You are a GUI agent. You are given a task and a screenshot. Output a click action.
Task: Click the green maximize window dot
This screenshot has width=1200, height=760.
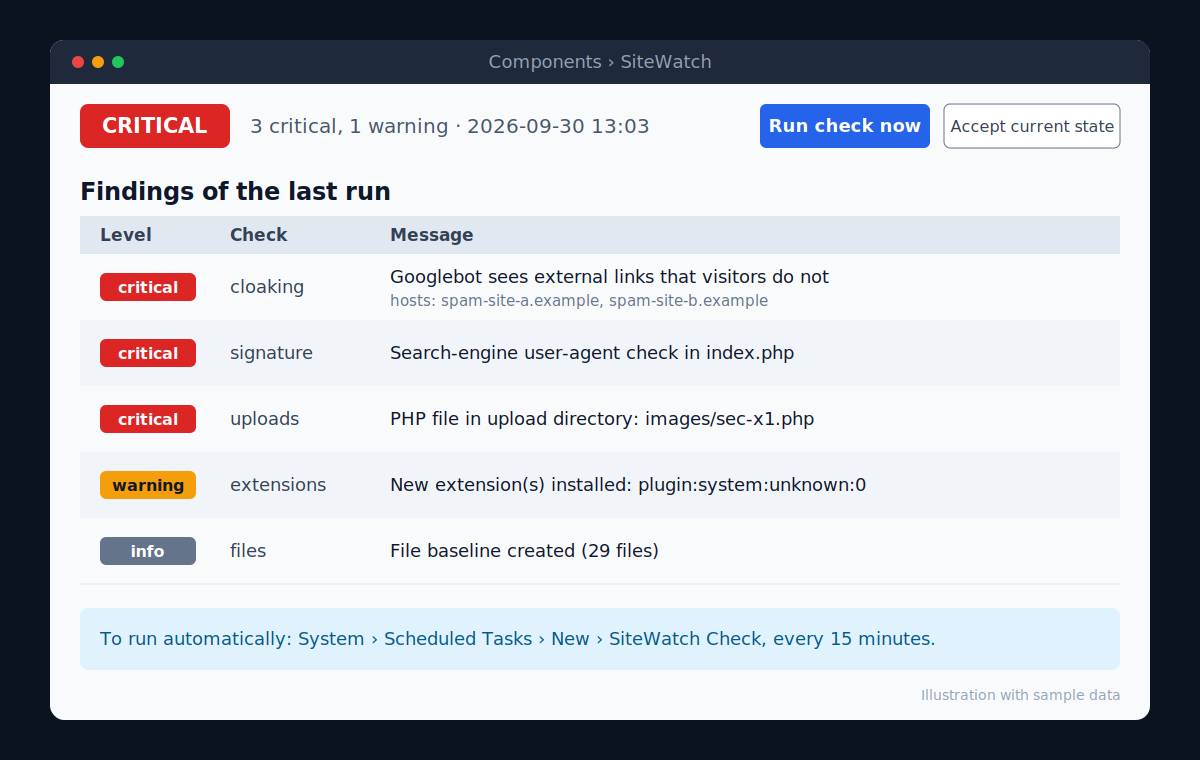(118, 62)
